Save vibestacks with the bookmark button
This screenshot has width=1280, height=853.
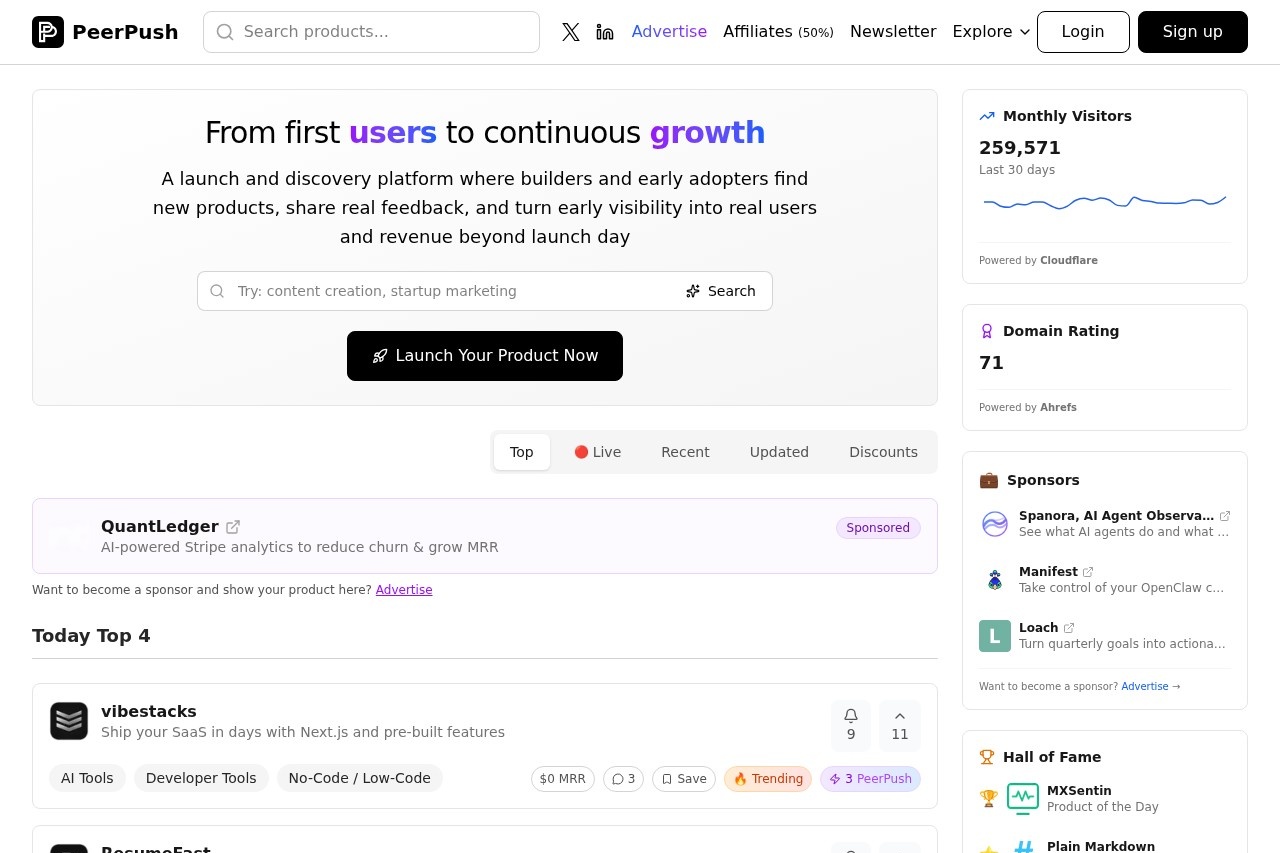pos(684,779)
